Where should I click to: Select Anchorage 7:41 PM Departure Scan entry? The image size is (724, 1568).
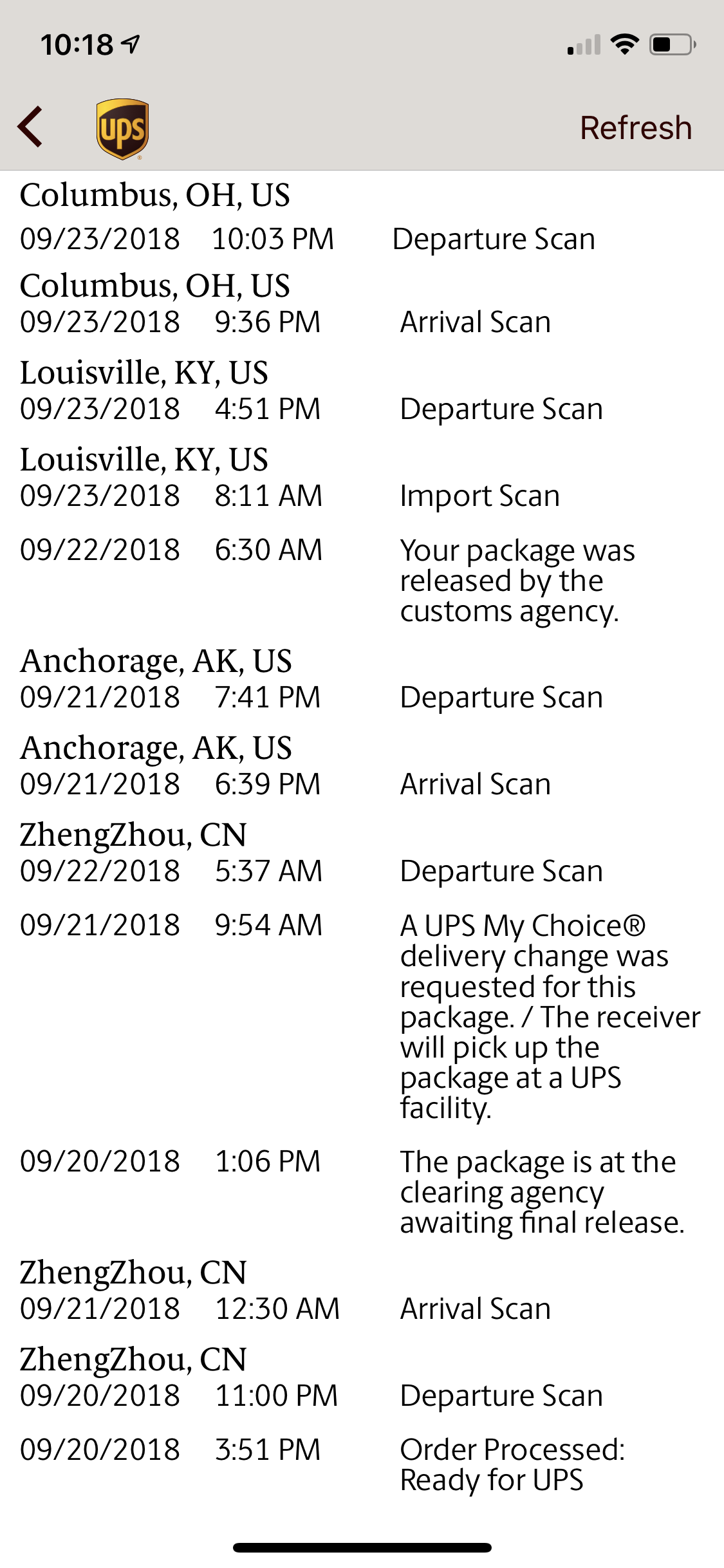click(362, 679)
